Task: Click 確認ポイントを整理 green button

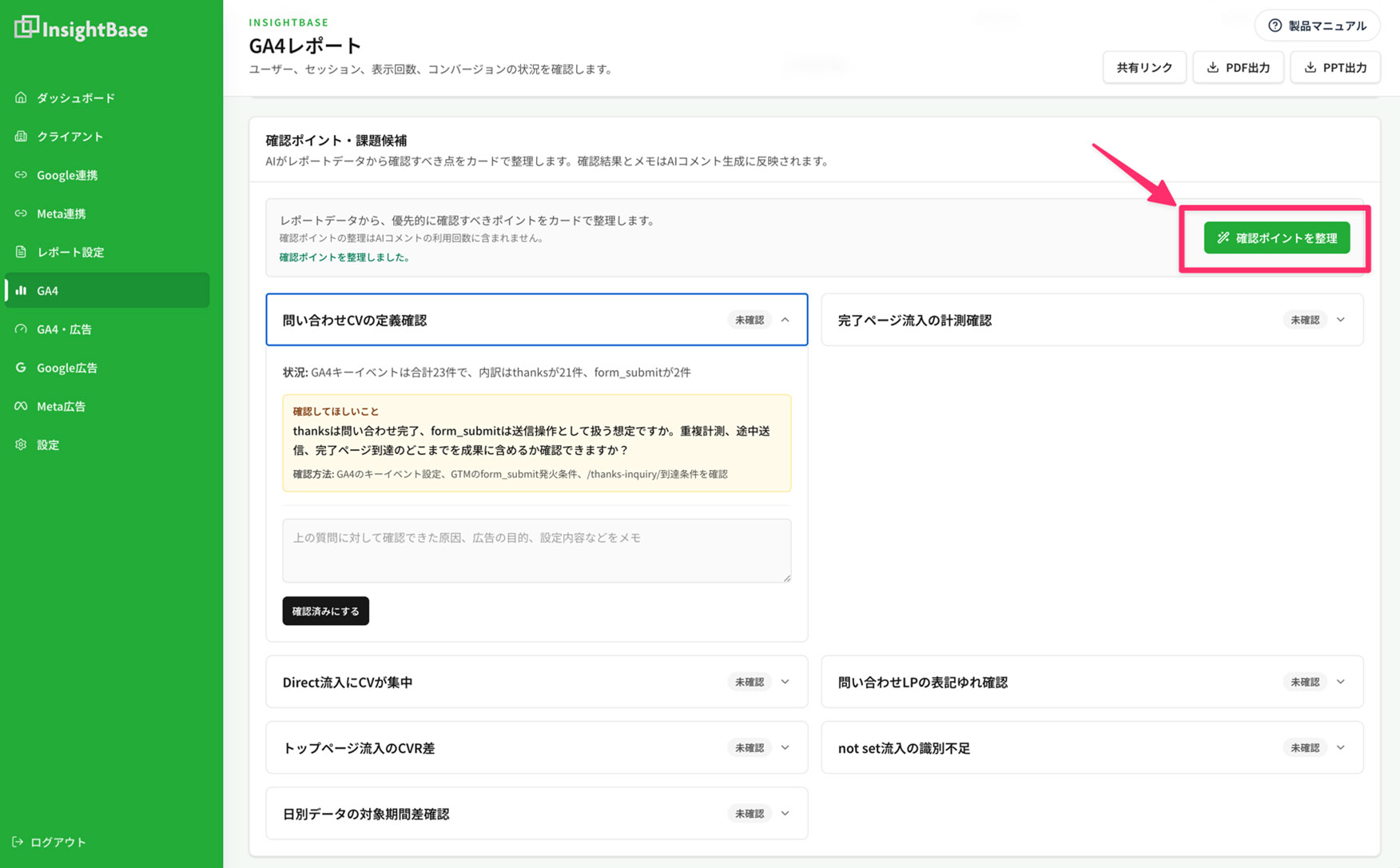Action: (1277, 237)
